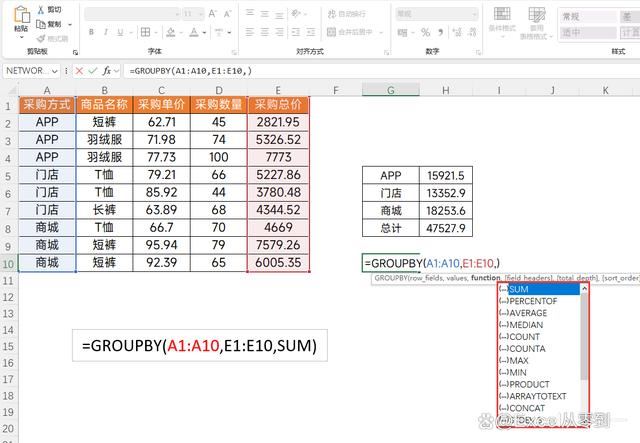Open the font name combo box
Viewport: 640px width, 443px height.
pyautogui.click(x=132, y=14)
